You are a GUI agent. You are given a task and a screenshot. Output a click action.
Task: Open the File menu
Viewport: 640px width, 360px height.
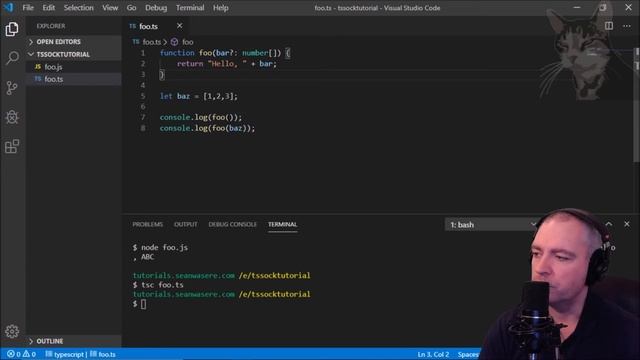point(28,8)
